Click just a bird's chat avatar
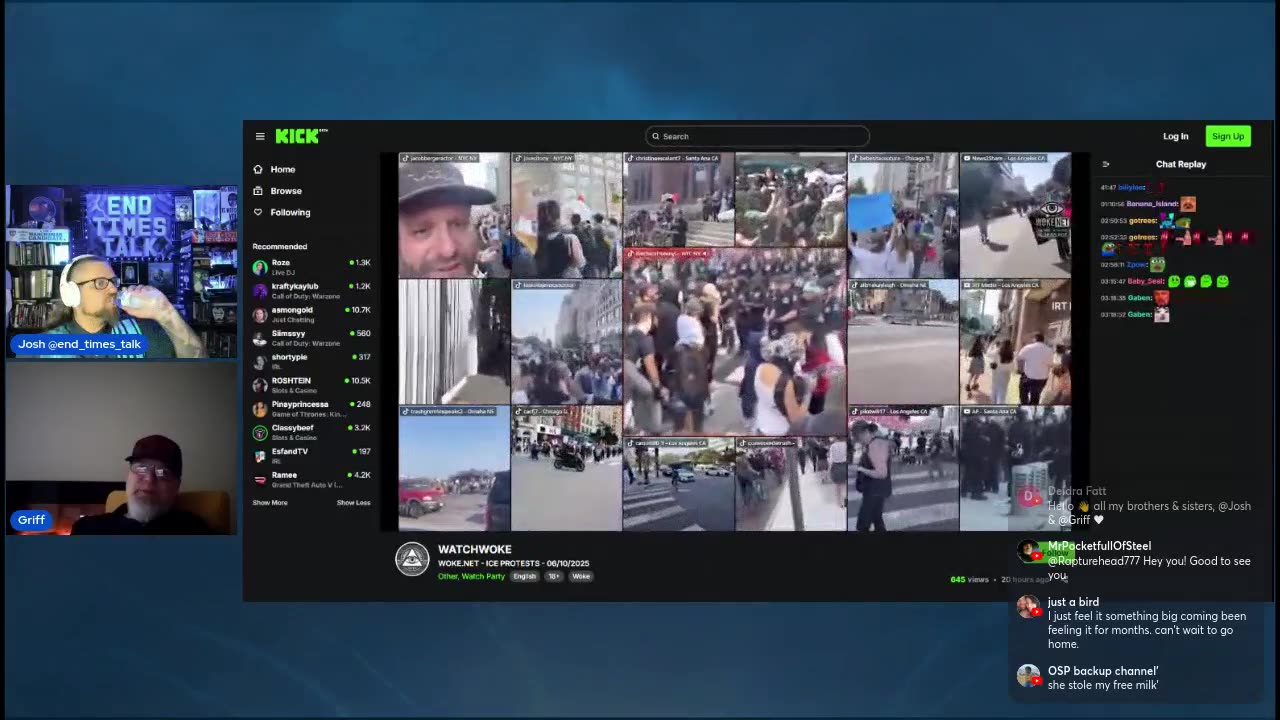The width and height of the screenshot is (1280, 720). coord(1029,607)
